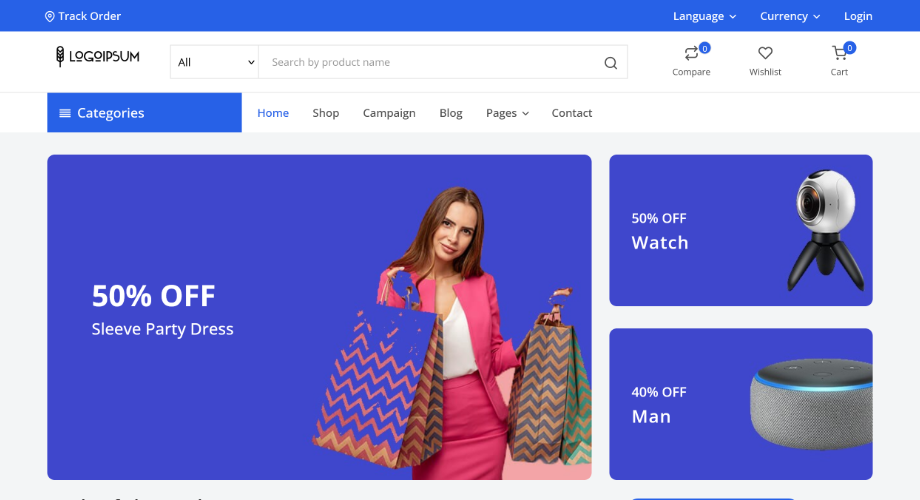
Task: Expand the Currency dropdown
Action: point(790,16)
